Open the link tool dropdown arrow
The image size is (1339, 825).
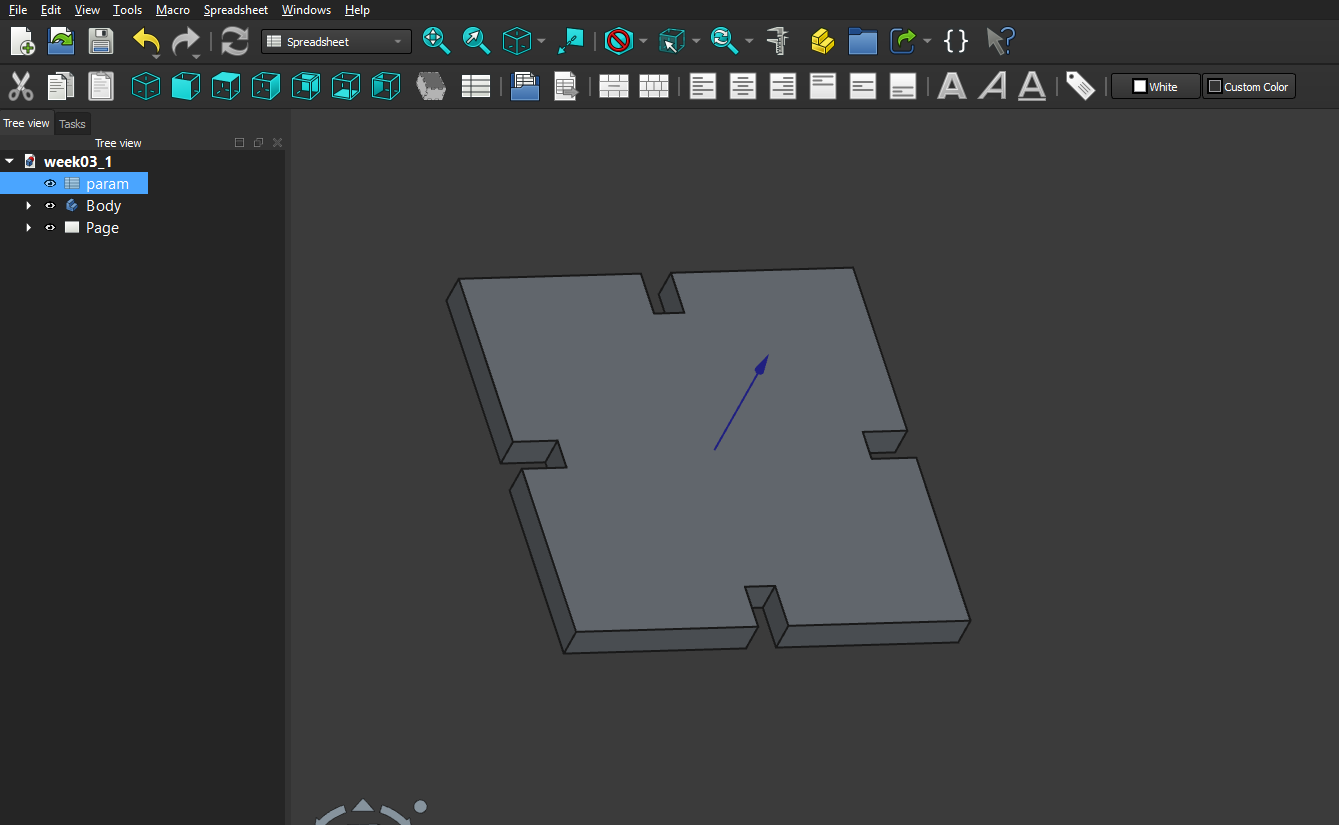click(927, 42)
